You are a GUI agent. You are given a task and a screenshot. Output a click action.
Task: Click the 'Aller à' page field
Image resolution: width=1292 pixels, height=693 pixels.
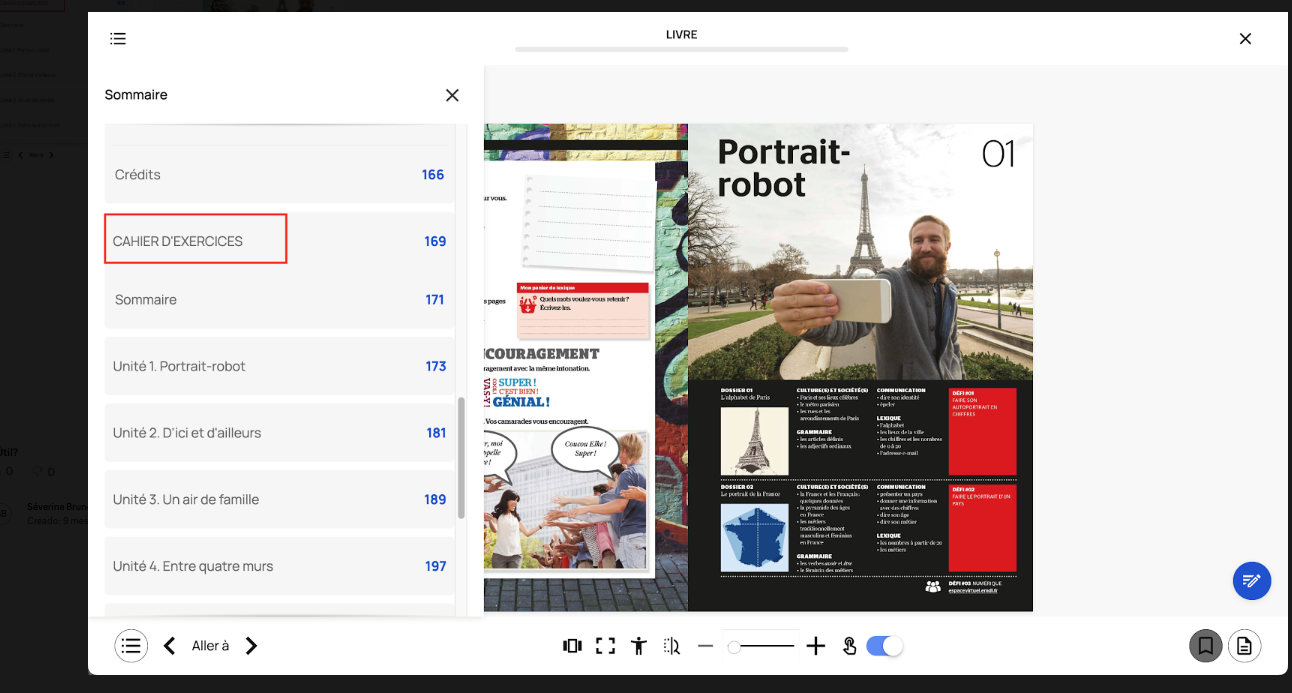coord(210,646)
